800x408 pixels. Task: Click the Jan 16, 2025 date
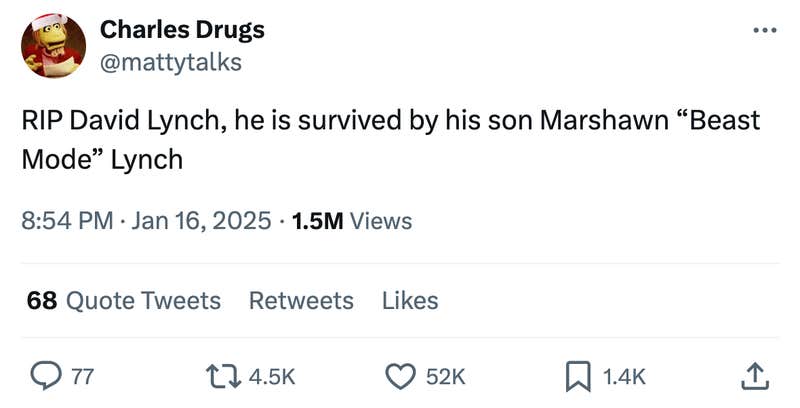(x=199, y=221)
